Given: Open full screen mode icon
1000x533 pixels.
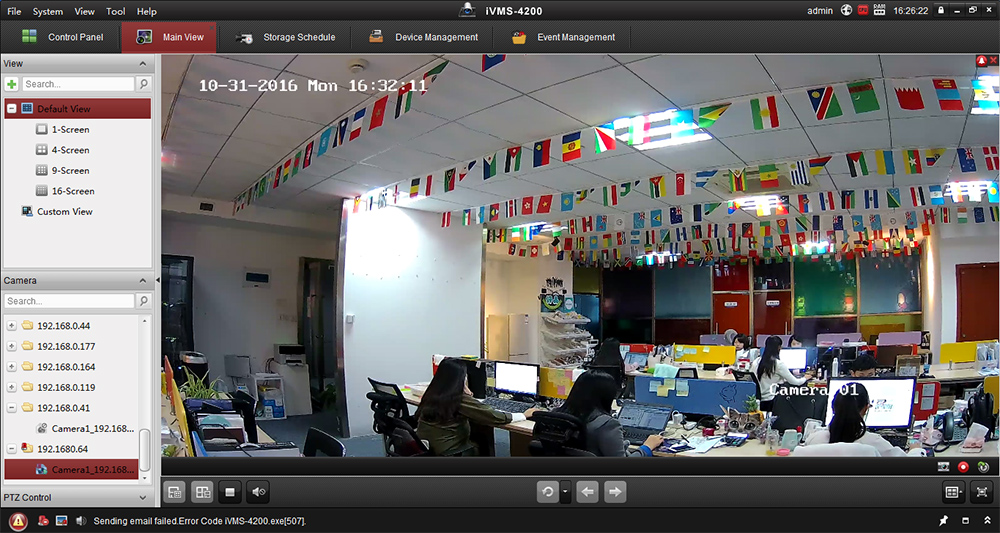Looking at the screenshot, I should tap(981, 491).
